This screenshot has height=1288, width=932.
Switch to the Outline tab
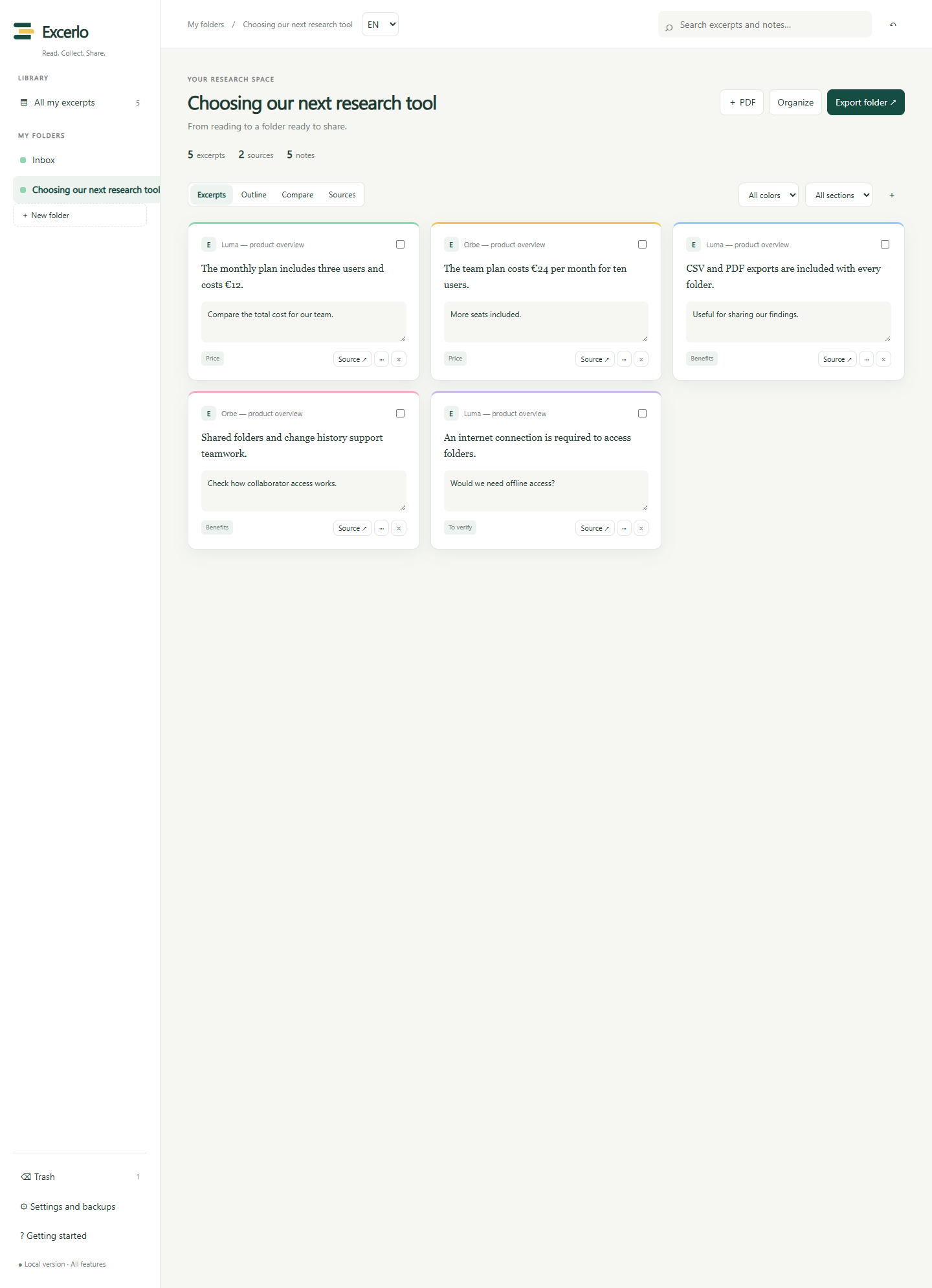[254, 195]
